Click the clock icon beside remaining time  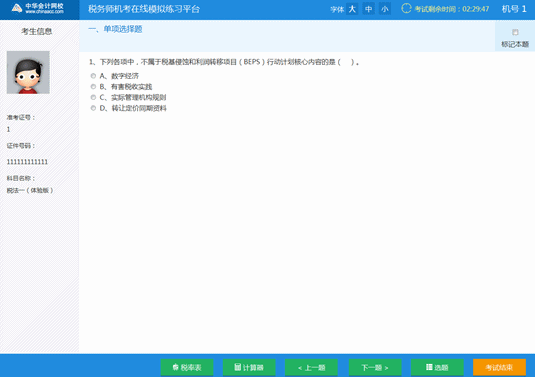click(x=406, y=9)
